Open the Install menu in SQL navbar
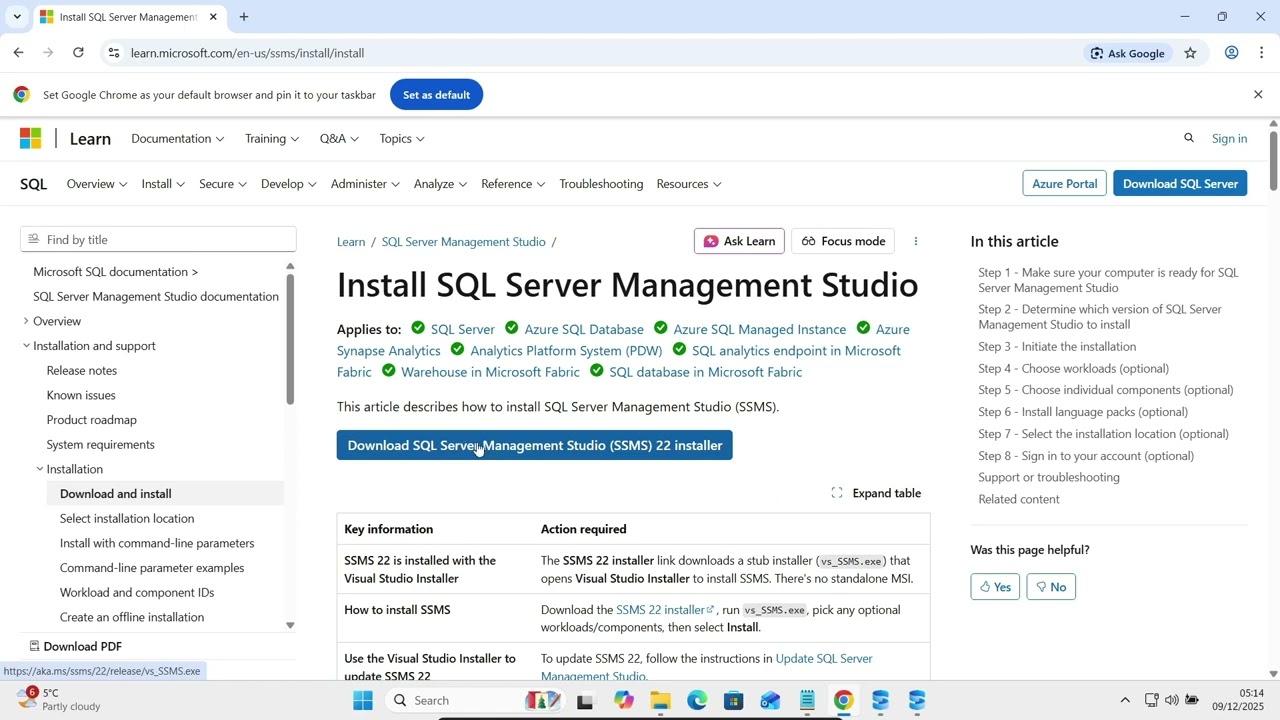 pyautogui.click(x=163, y=184)
